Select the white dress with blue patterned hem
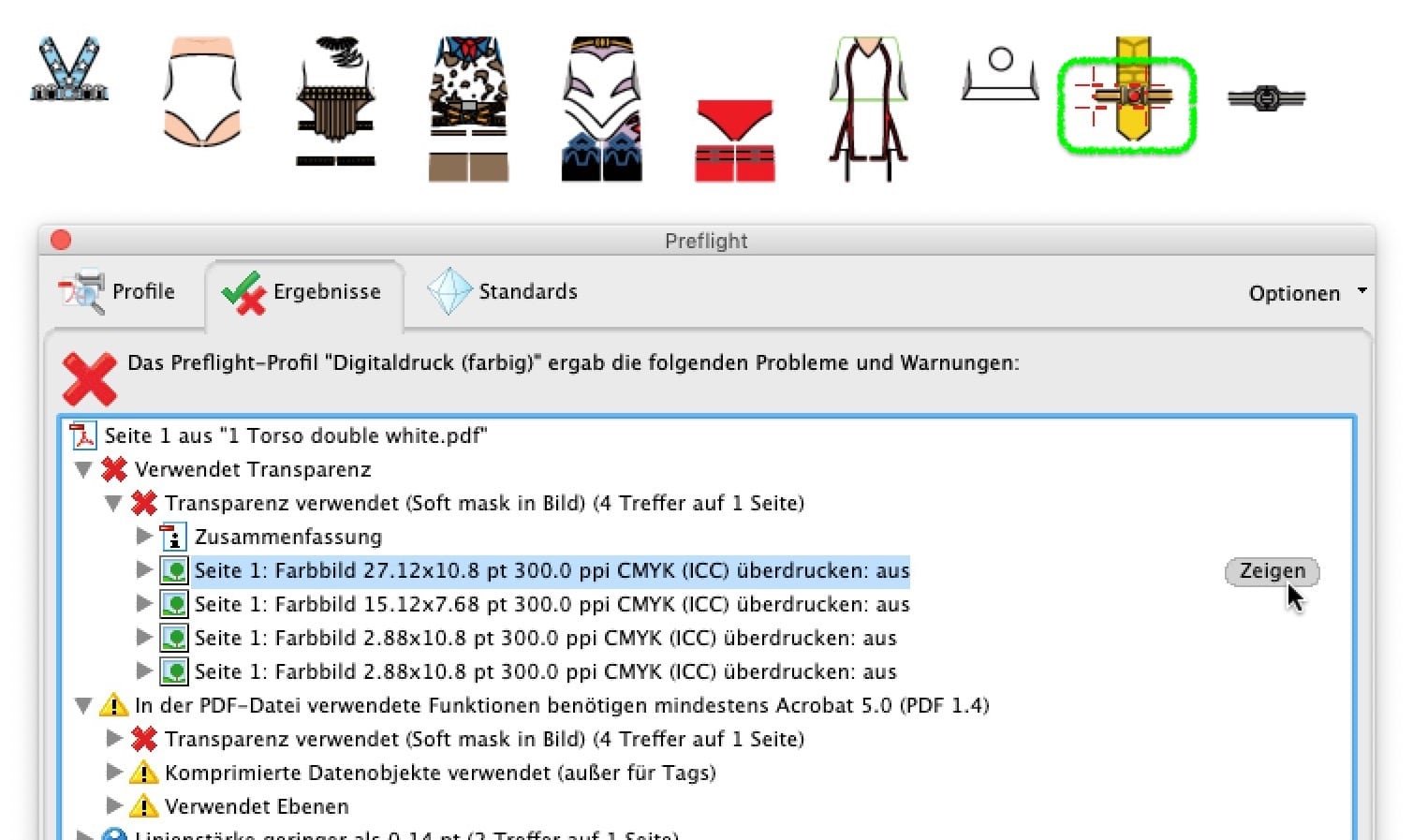 [x=602, y=109]
